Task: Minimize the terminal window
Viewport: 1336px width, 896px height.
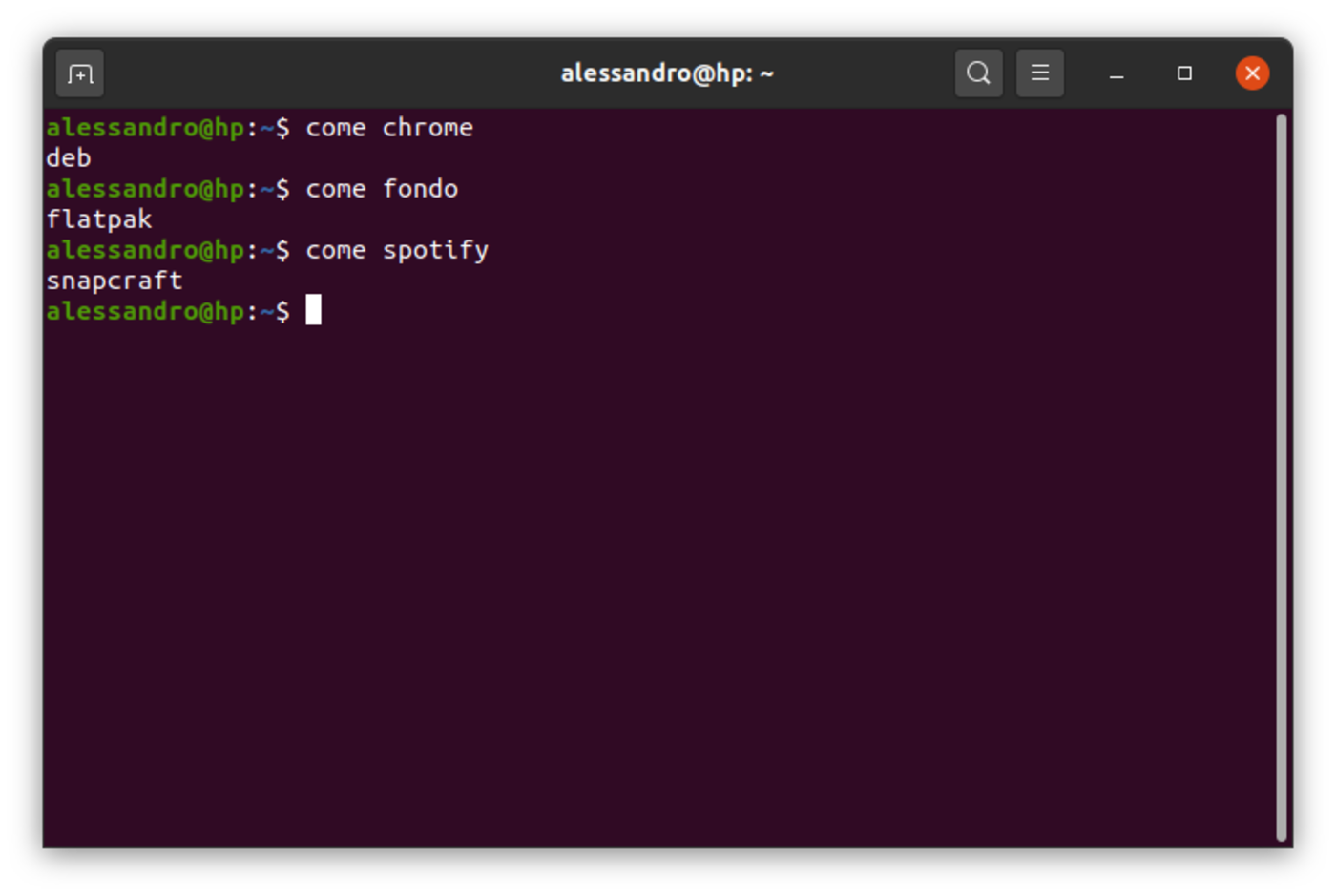Action: [1117, 73]
